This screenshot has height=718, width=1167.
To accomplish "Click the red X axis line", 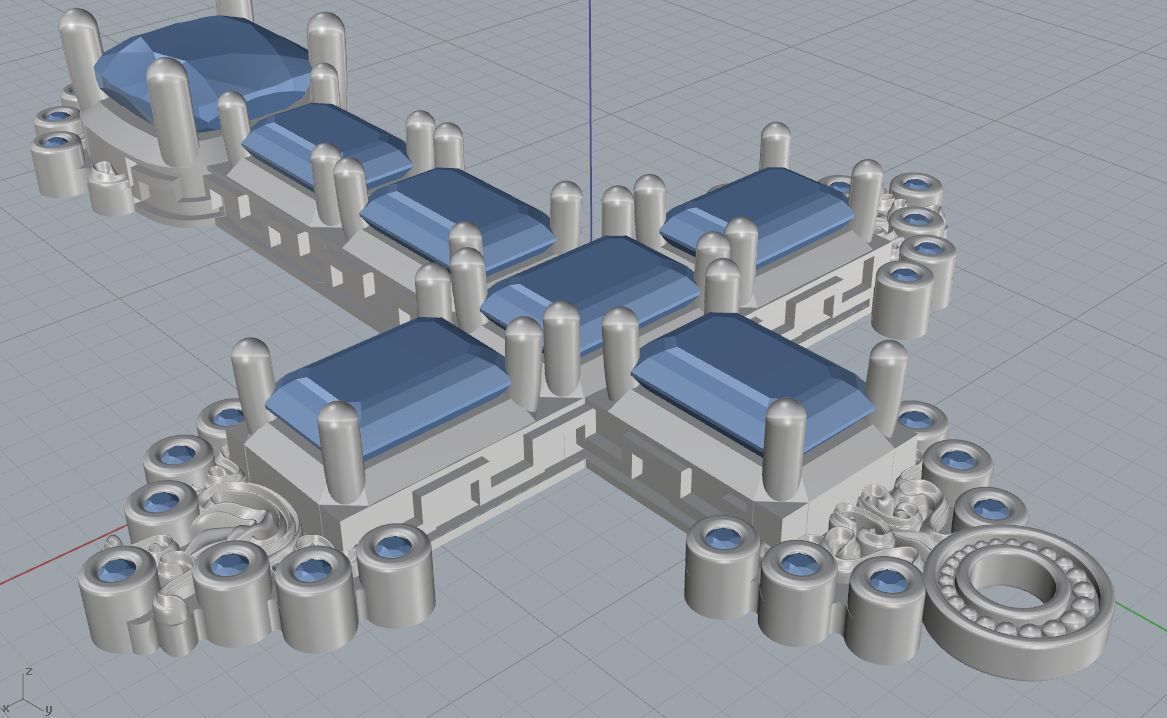I will (63, 554).
